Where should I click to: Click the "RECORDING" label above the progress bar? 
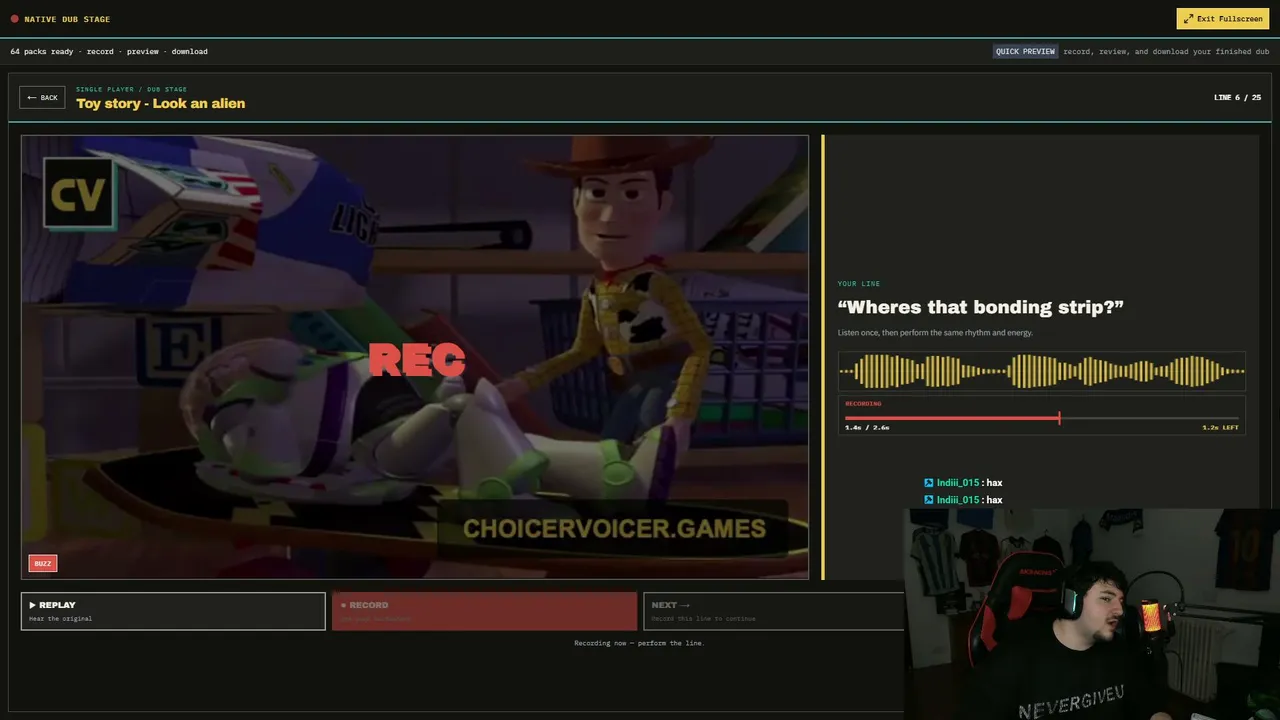point(864,404)
